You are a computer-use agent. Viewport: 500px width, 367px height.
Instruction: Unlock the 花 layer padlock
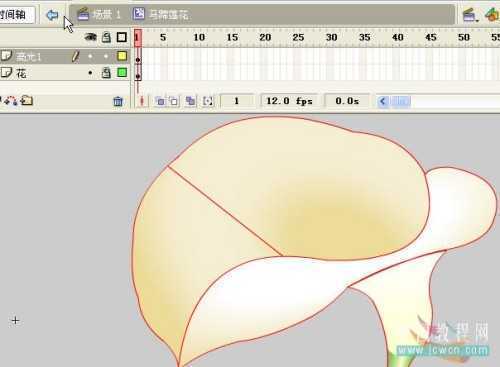tap(106, 73)
